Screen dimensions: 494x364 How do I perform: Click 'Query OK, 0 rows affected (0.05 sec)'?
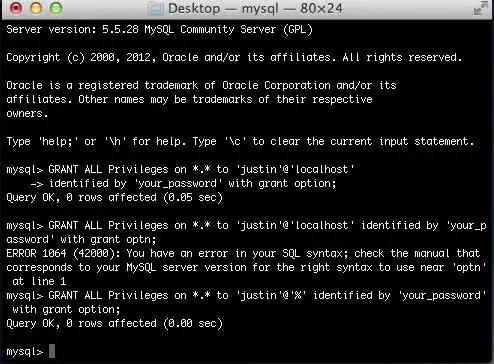tap(114, 197)
